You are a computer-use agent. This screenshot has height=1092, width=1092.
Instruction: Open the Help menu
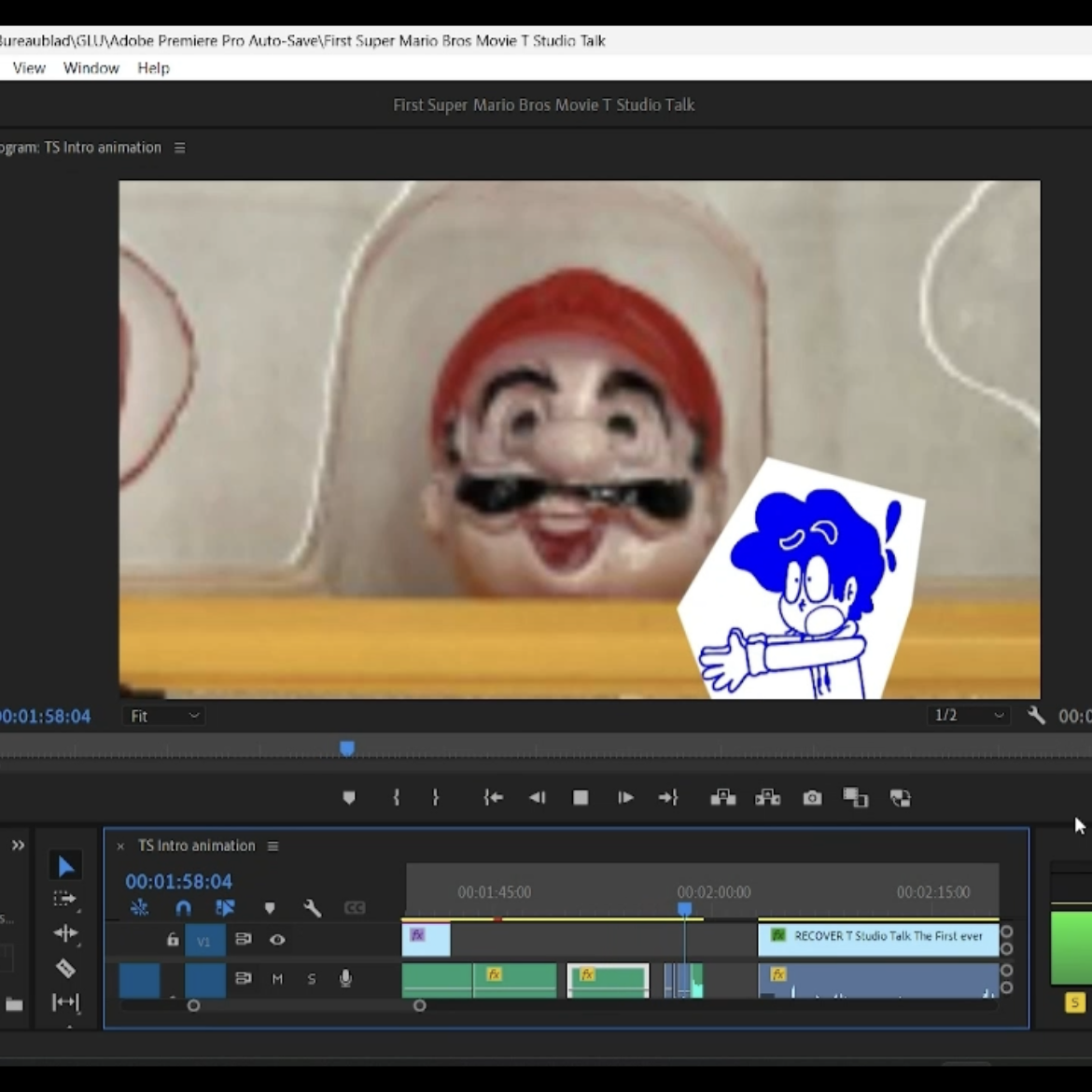(153, 67)
